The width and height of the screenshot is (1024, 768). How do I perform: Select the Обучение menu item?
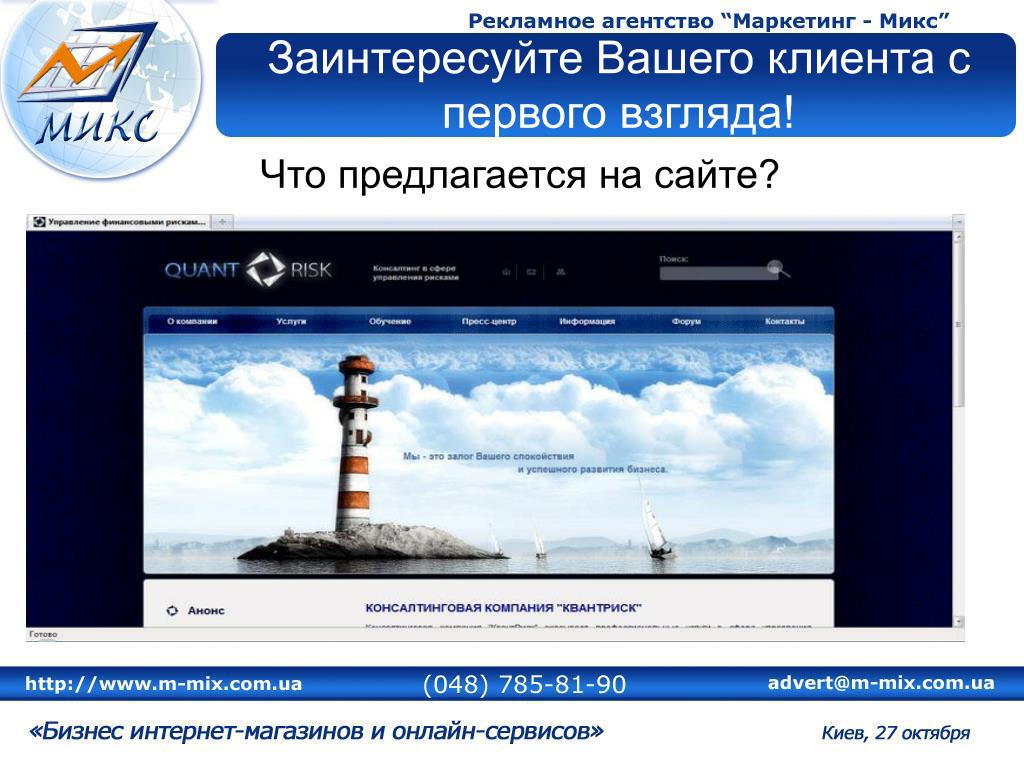tap(390, 321)
